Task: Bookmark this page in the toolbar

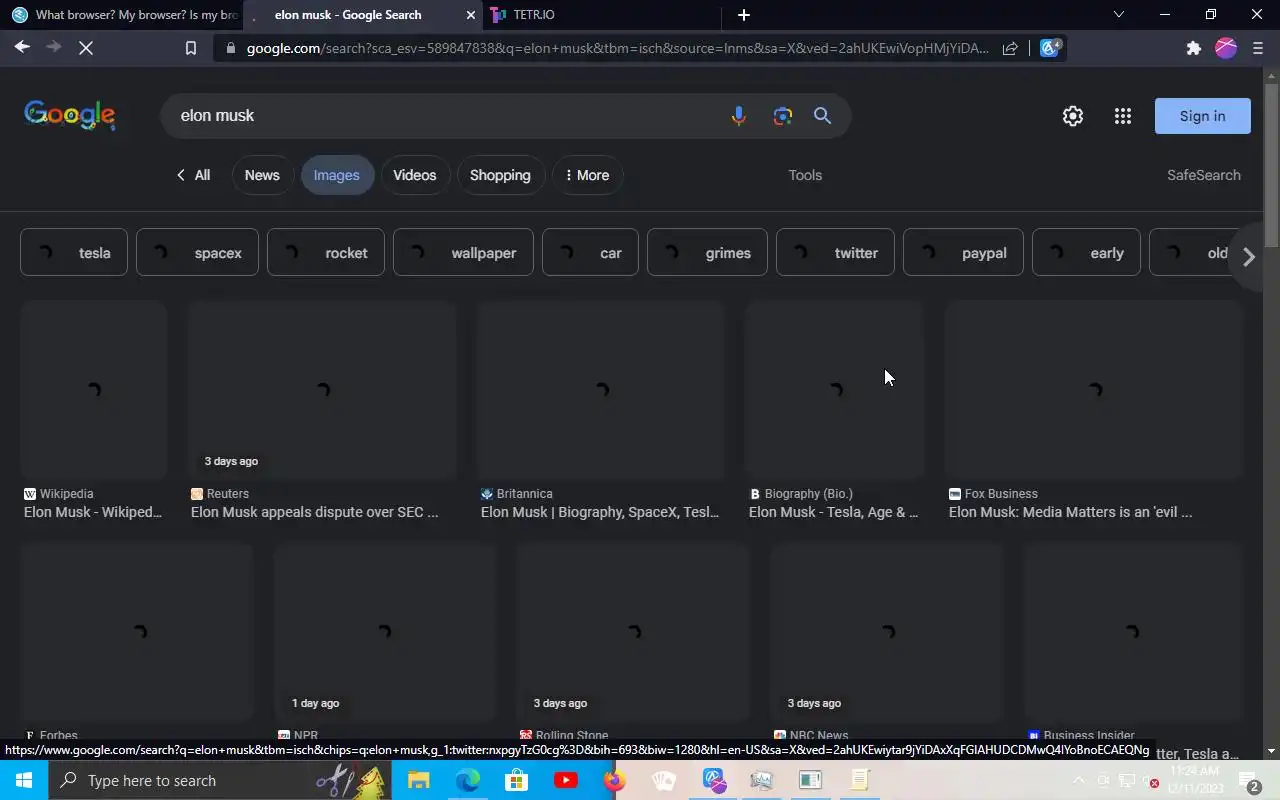Action: coord(190,48)
